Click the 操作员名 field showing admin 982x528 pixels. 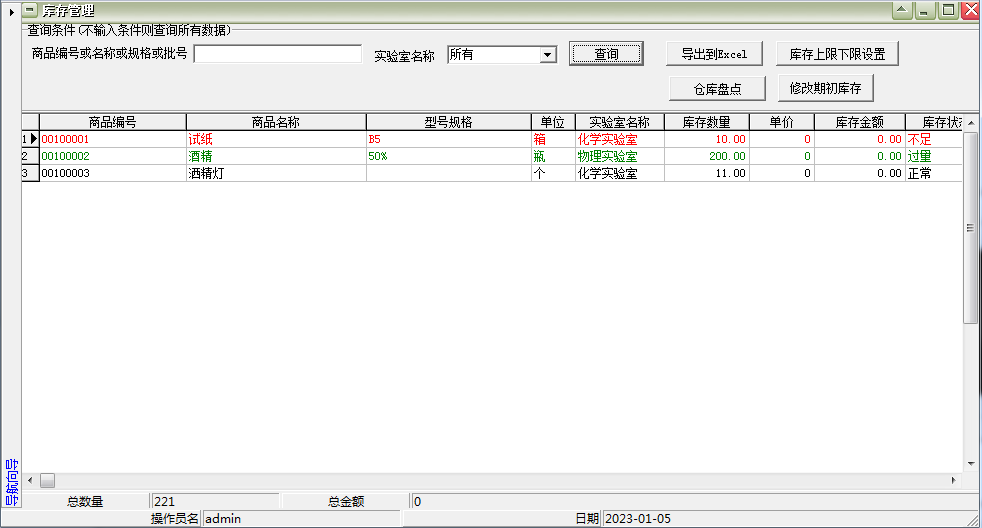pos(301,519)
